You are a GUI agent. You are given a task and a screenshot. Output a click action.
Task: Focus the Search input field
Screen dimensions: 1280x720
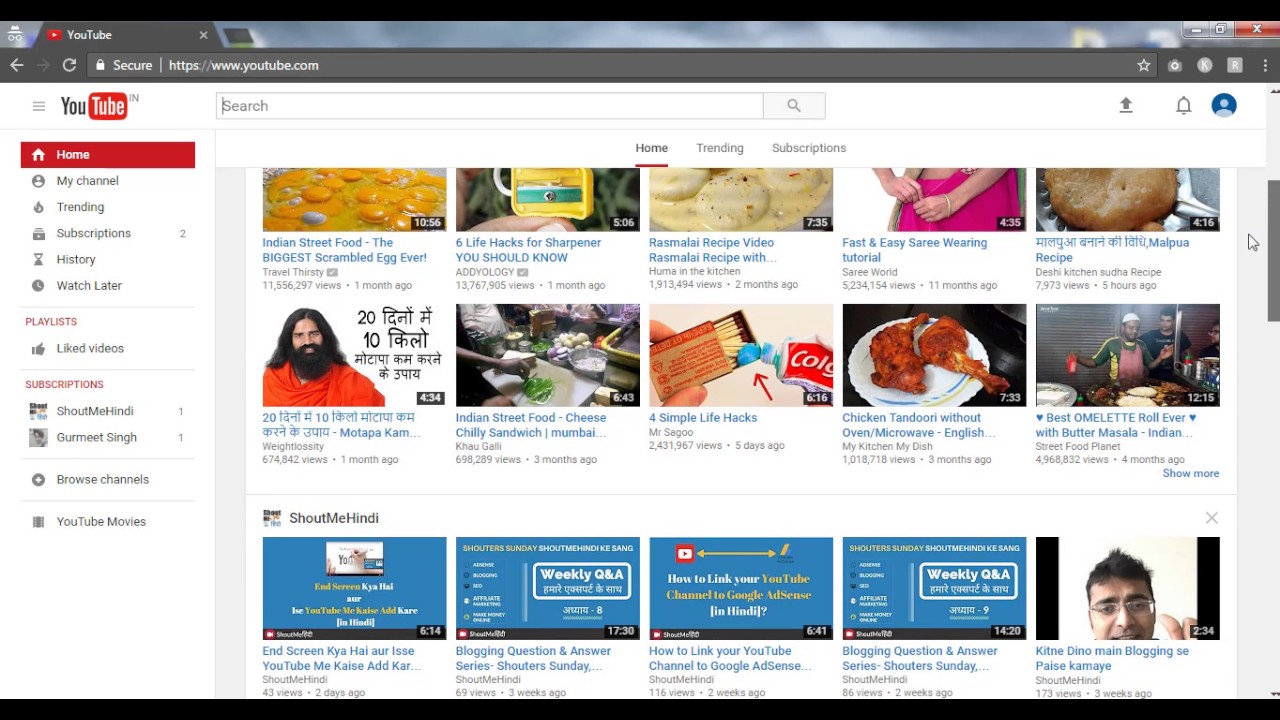(490, 106)
